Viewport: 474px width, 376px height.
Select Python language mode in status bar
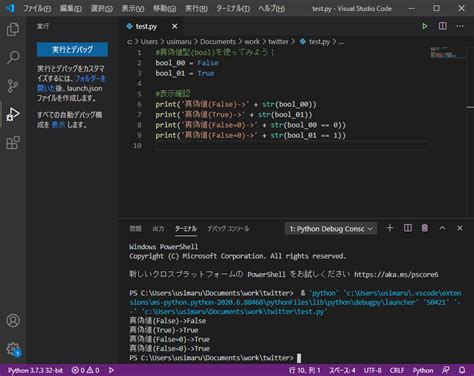[x=423, y=370]
